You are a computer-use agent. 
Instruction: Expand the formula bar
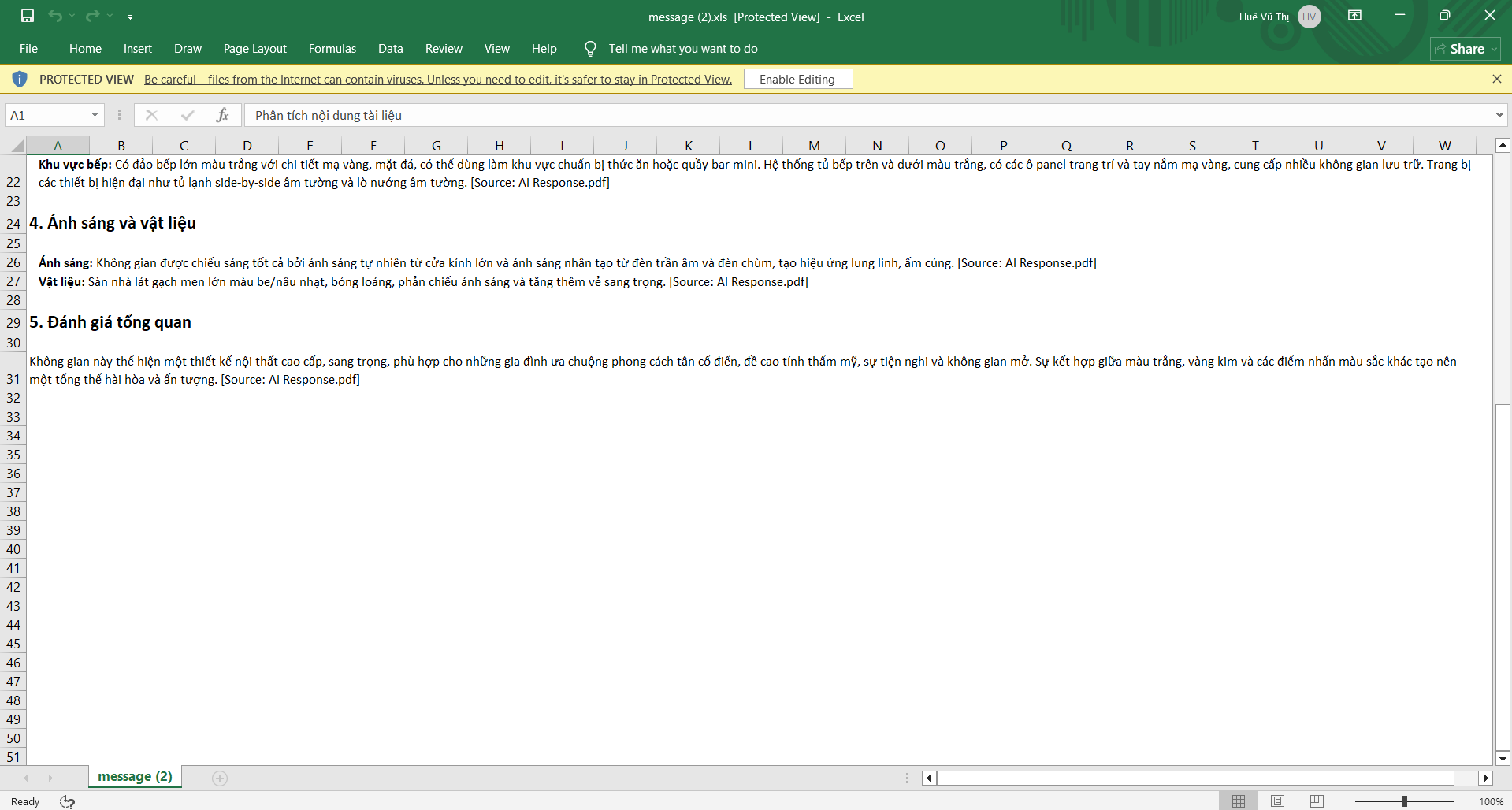click(1499, 115)
